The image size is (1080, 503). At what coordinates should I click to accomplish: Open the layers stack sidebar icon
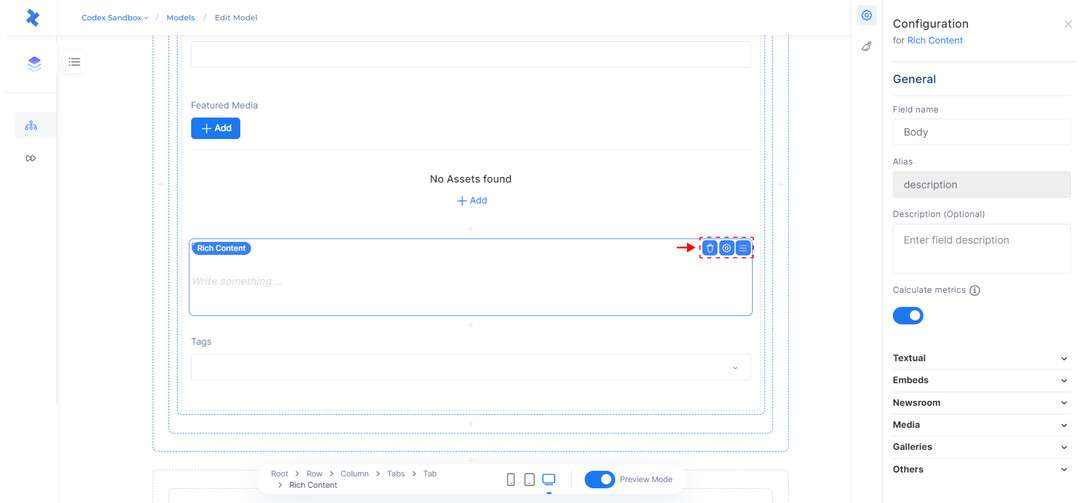coord(34,64)
